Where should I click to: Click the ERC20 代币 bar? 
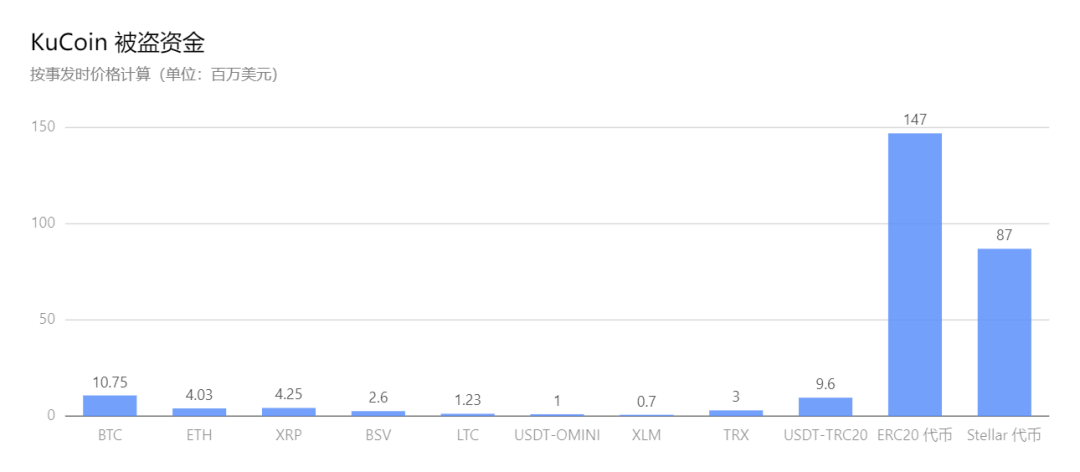click(x=915, y=274)
